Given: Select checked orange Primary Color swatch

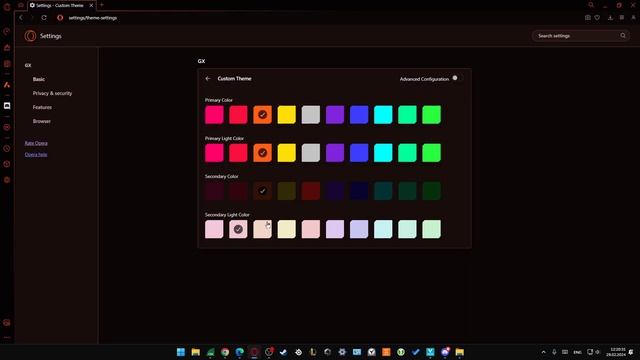Looking at the screenshot, I should 262,115.
